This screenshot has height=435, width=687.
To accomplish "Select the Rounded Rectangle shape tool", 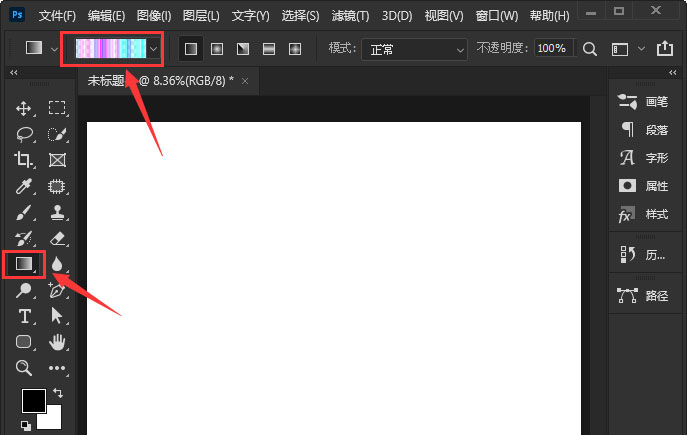I will (24, 342).
